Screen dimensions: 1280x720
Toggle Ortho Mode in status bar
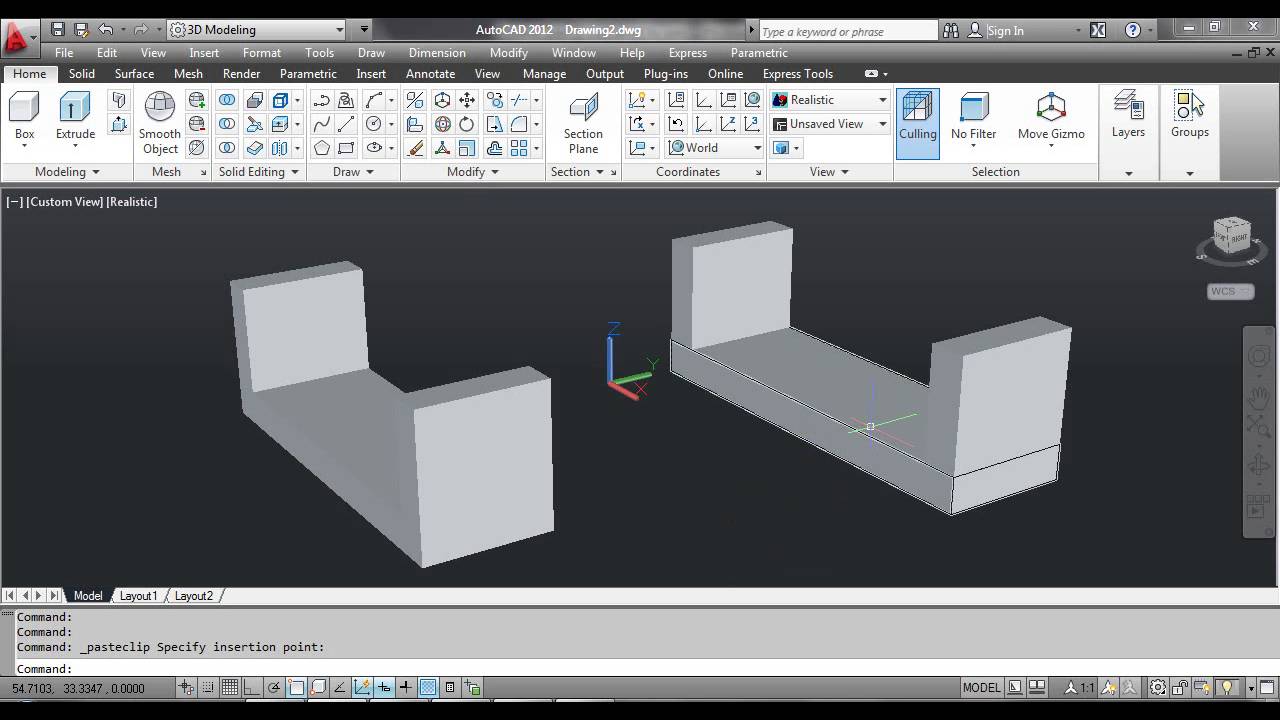(x=252, y=687)
